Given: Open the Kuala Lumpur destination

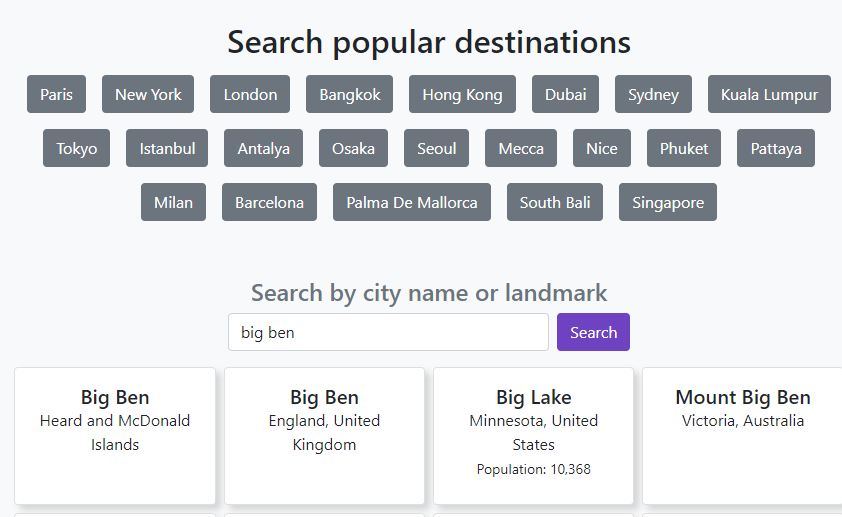Looking at the screenshot, I should coord(769,94).
